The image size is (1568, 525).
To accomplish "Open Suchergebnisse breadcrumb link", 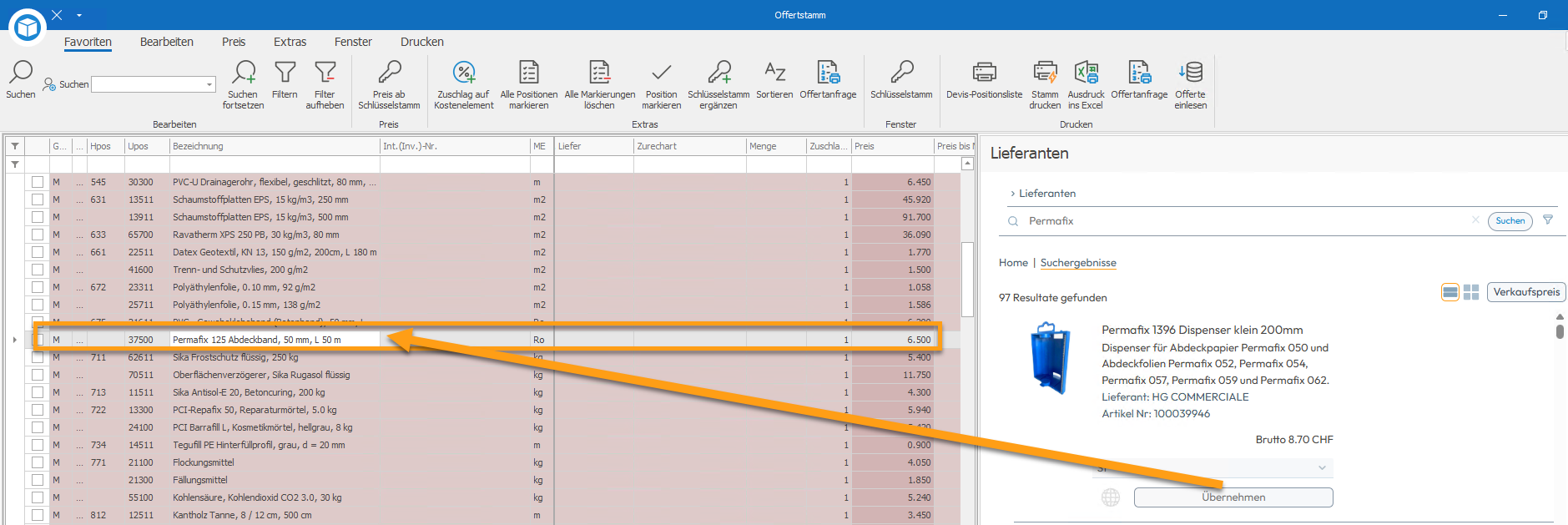I will [1078, 263].
